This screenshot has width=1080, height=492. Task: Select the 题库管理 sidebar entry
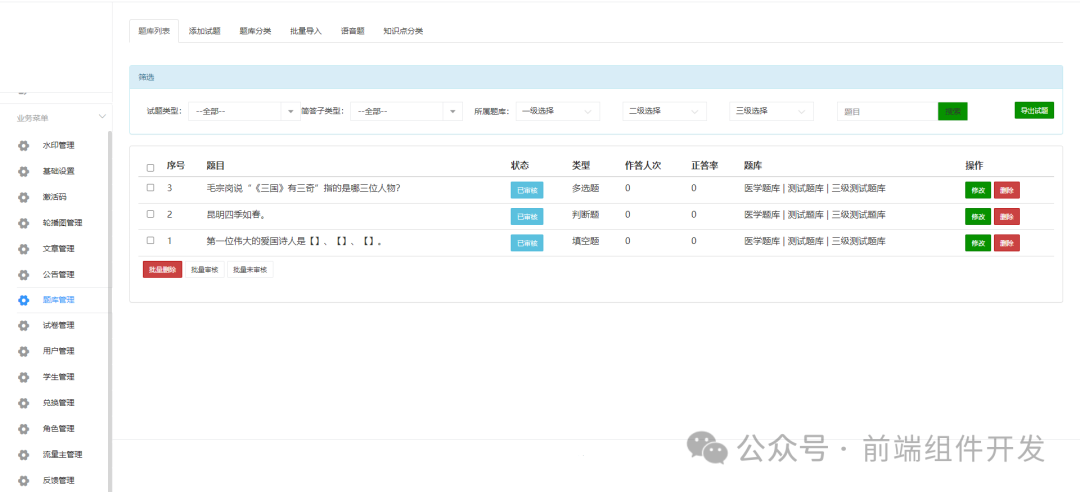click(x=58, y=300)
